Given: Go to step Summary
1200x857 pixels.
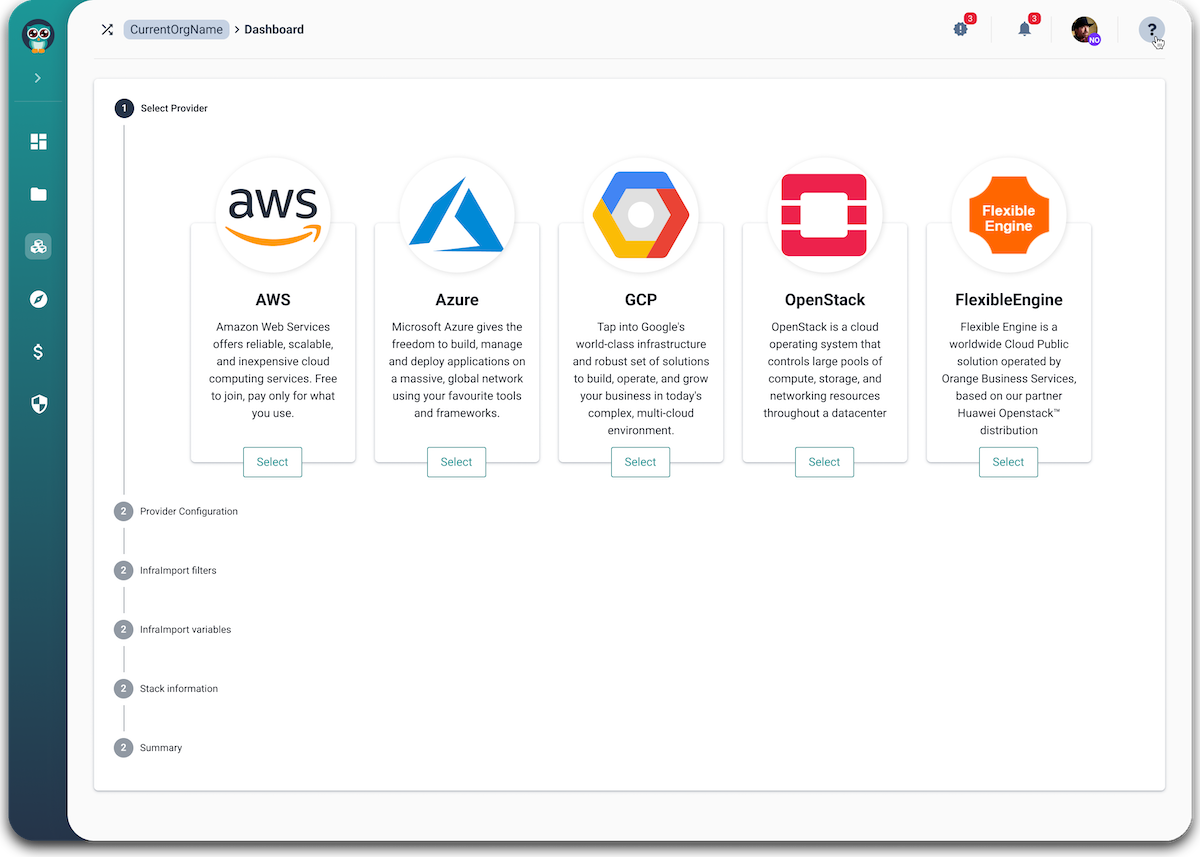Looking at the screenshot, I should coord(148,747).
